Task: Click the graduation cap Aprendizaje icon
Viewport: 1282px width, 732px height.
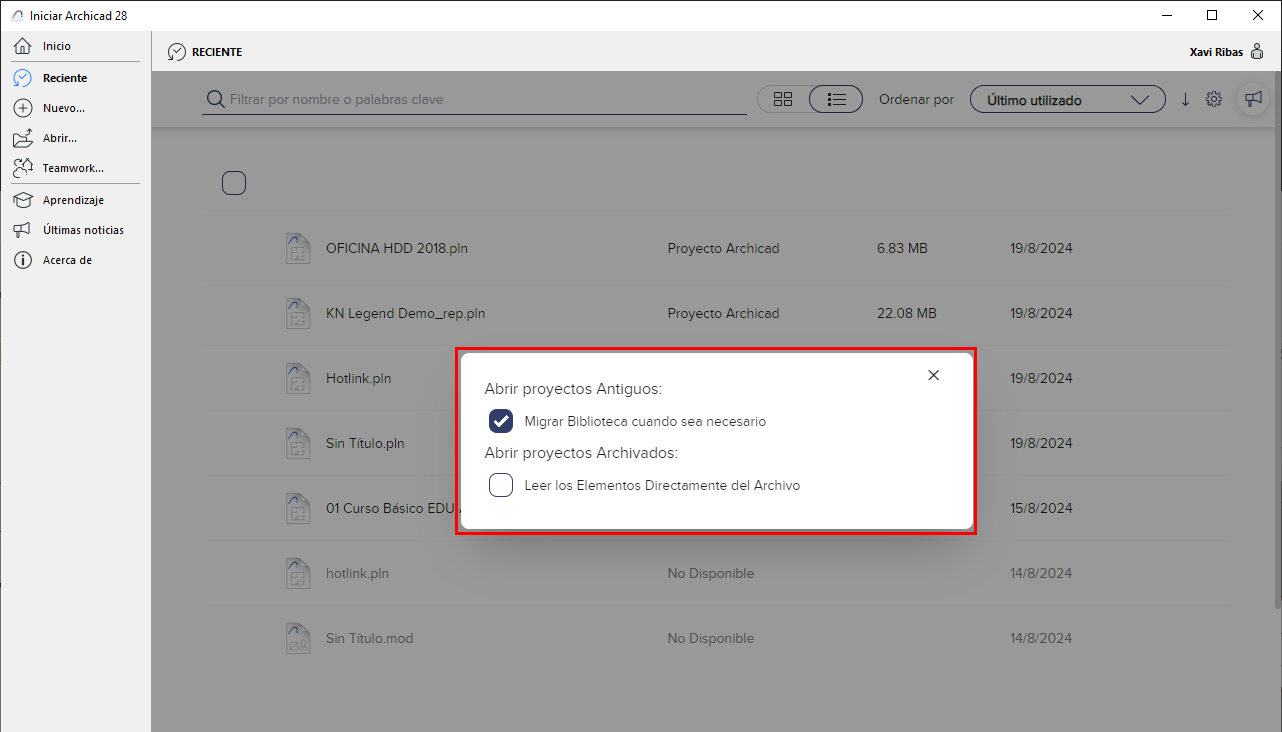Action: 23,200
